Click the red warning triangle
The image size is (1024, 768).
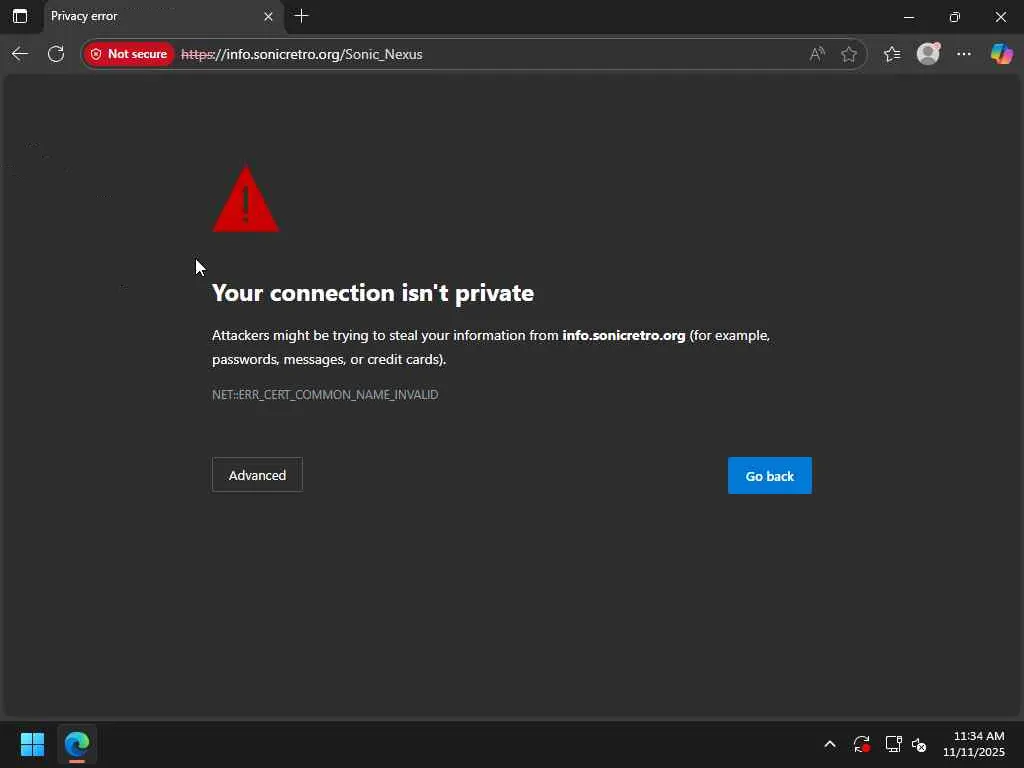[246, 199]
